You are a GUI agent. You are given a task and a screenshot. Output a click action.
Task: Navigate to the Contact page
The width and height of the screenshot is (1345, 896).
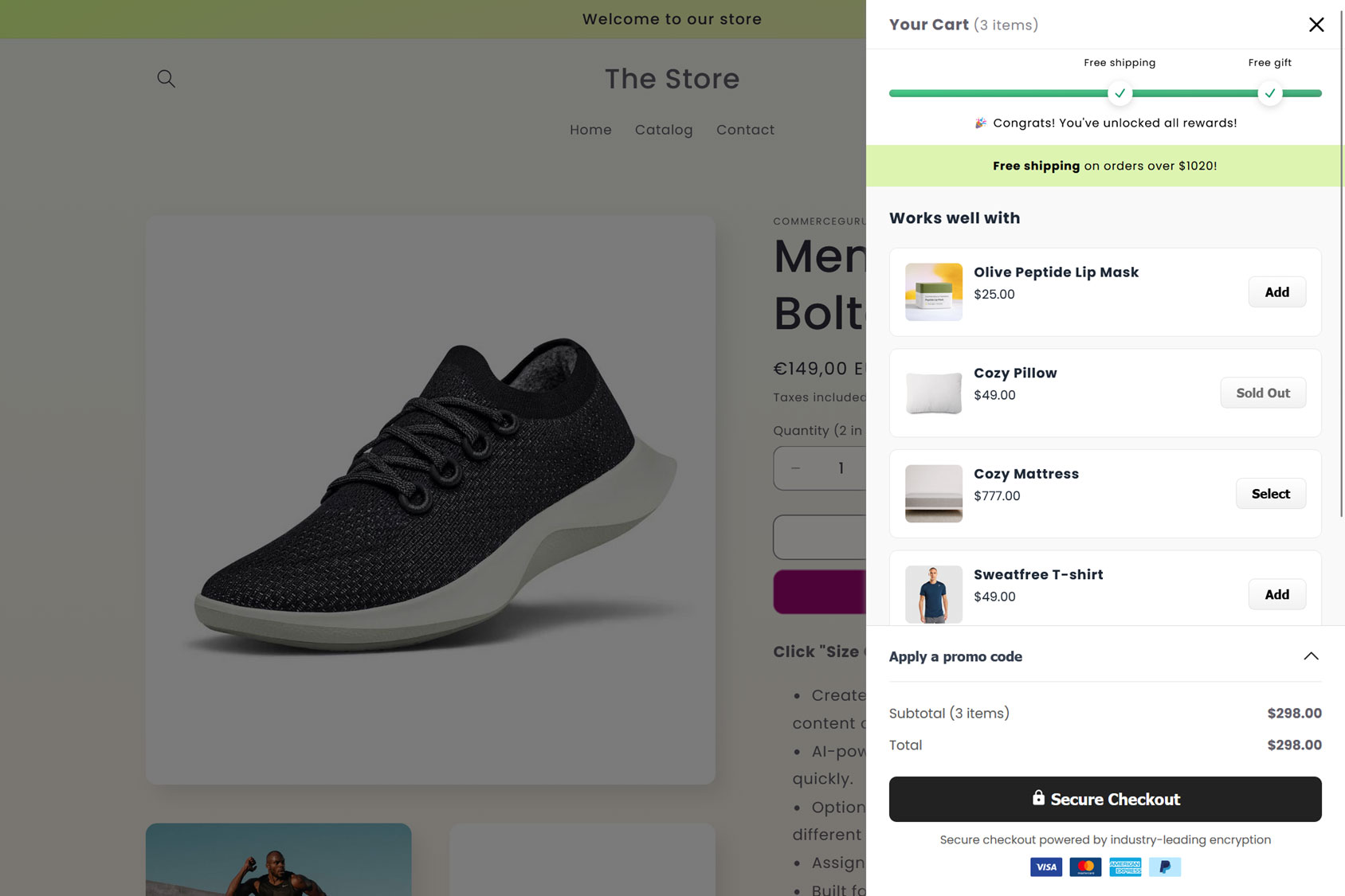pyautogui.click(x=745, y=130)
